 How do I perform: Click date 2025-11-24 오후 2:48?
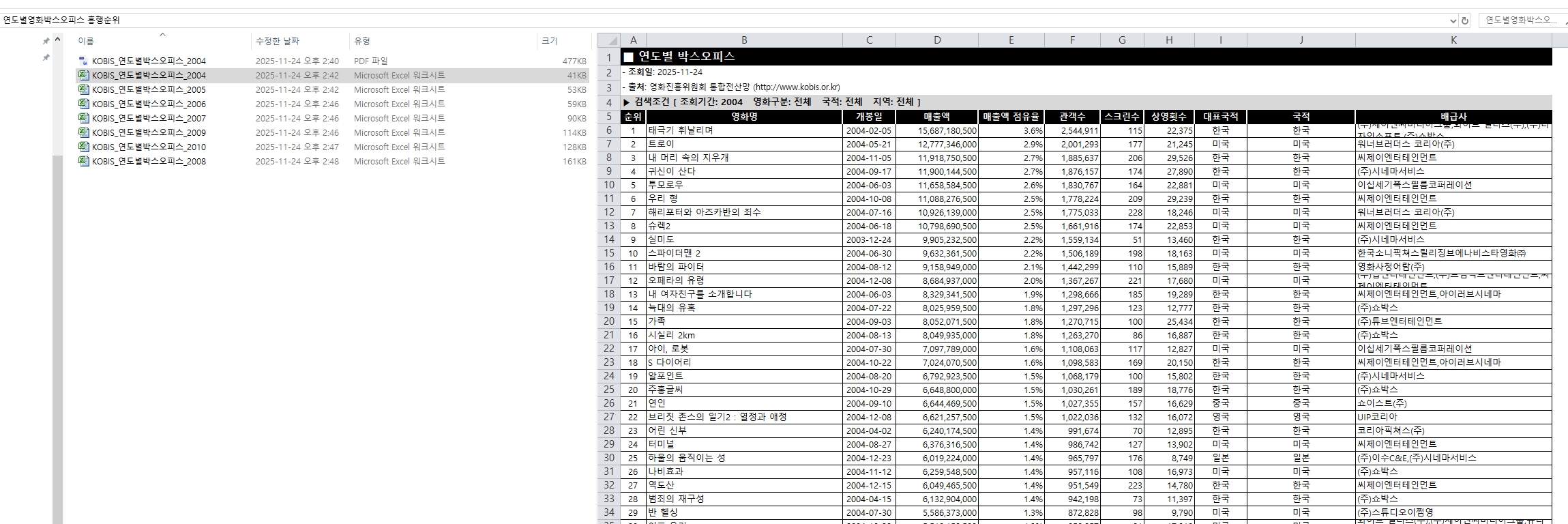coord(297,161)
